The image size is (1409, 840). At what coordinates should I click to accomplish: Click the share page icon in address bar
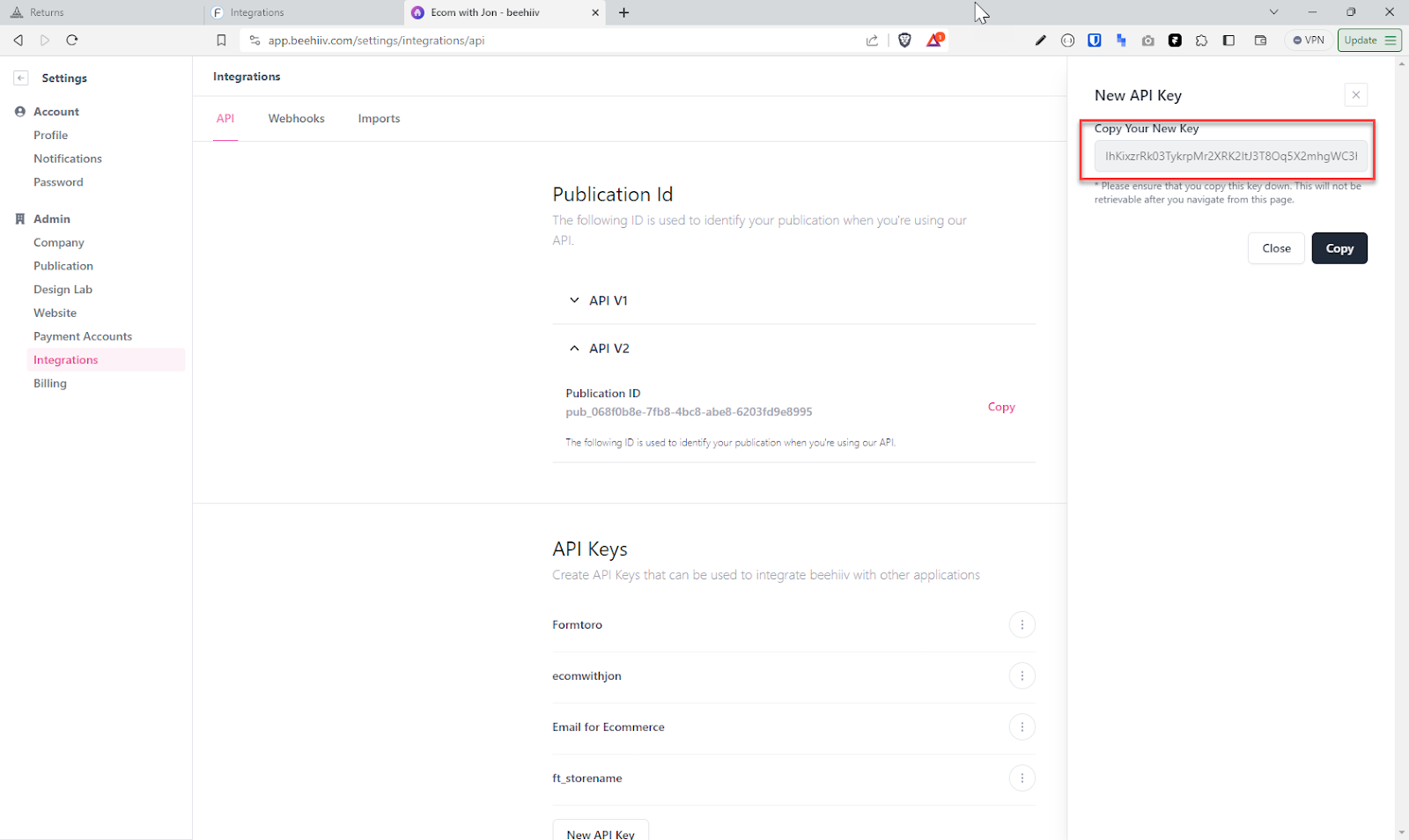[872, 41]
